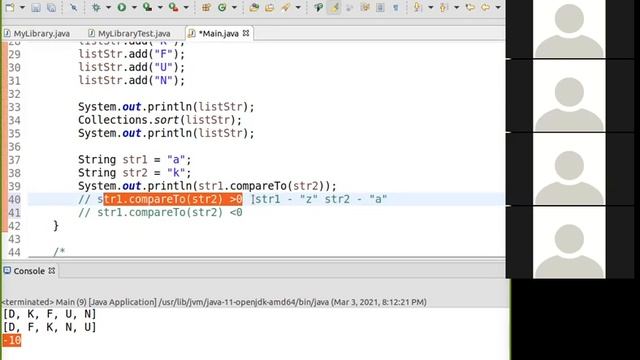This screenshot has width=640, height=360.
Task: Click console output [D, F, K, N, U]
Action: tap(49, 327)
